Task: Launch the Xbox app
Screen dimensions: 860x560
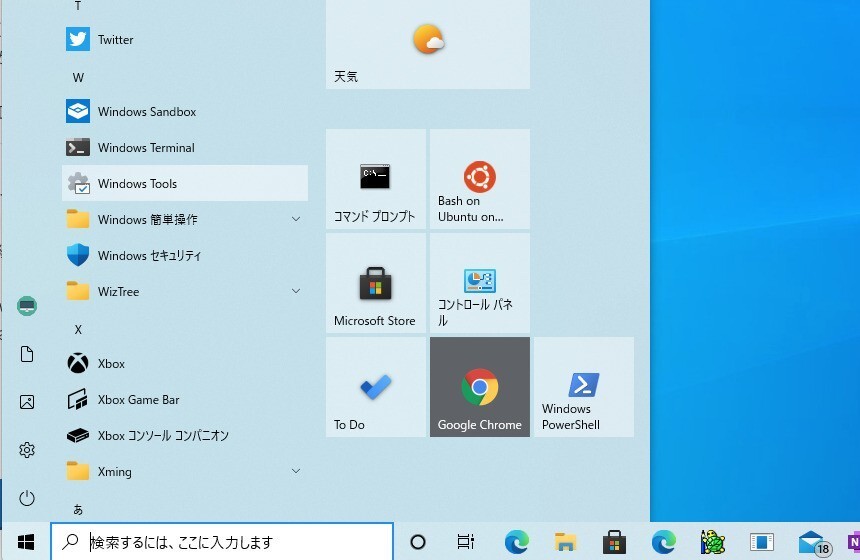Action: tap(111, 364)
